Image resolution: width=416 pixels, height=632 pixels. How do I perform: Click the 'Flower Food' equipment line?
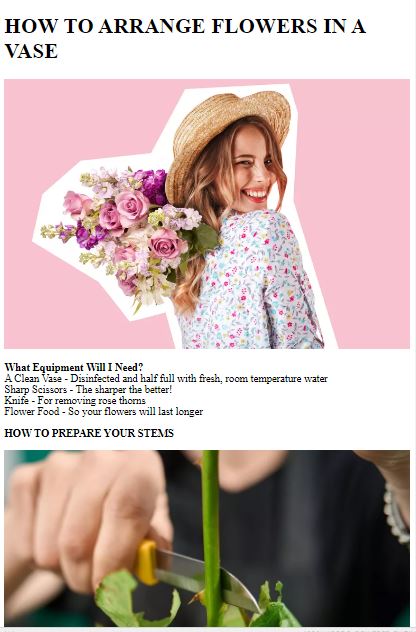(x=104, y=412)
